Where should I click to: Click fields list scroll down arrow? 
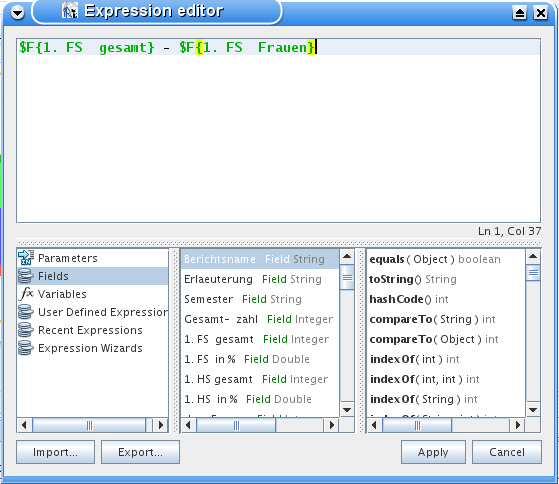pyautogui.click(x=347, y=410)
